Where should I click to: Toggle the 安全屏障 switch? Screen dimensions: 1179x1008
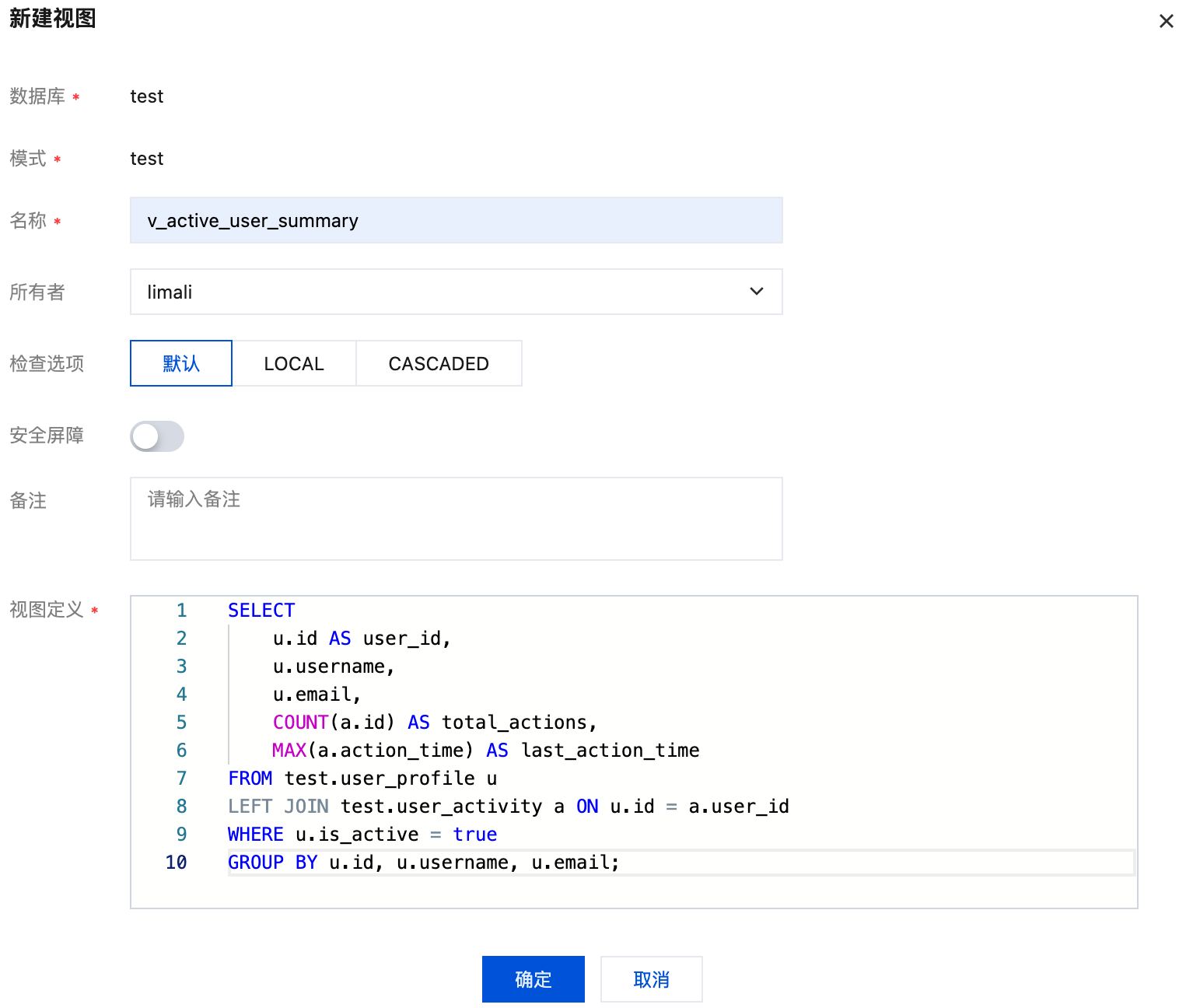point(157,436)
